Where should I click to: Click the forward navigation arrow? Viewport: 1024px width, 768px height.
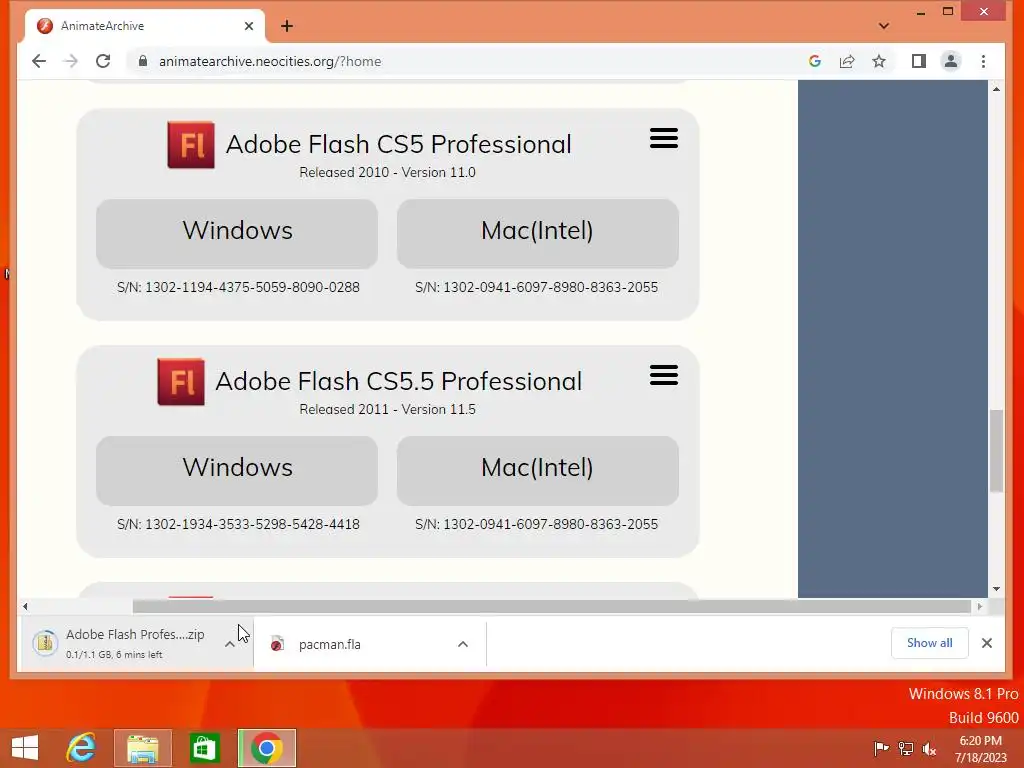pyautogui.click(x=71, y=61)
